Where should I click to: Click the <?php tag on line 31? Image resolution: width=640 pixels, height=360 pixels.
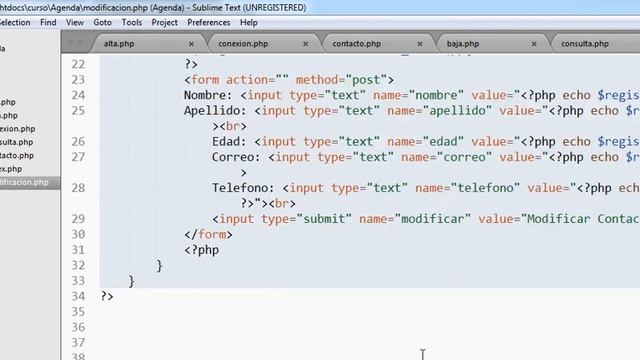(201, 250)
